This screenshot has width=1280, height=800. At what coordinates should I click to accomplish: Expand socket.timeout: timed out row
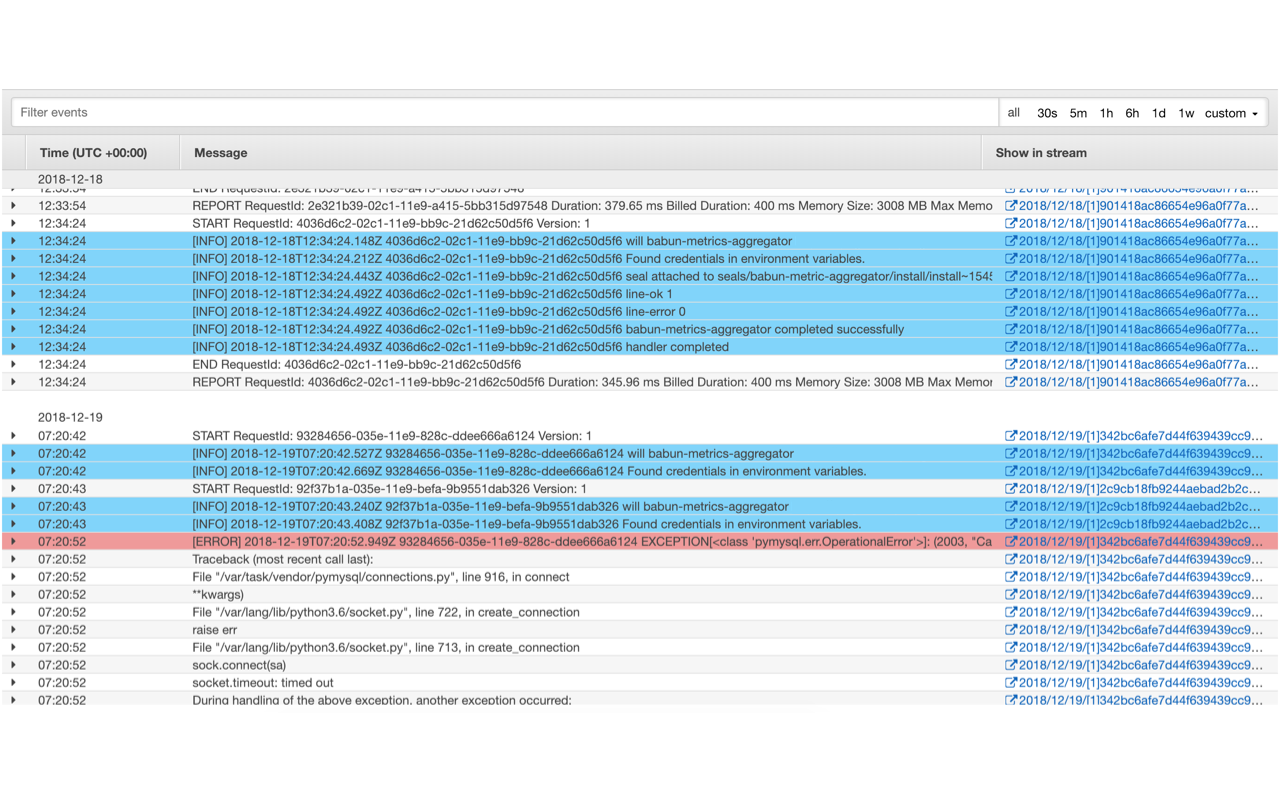[14, 683]
